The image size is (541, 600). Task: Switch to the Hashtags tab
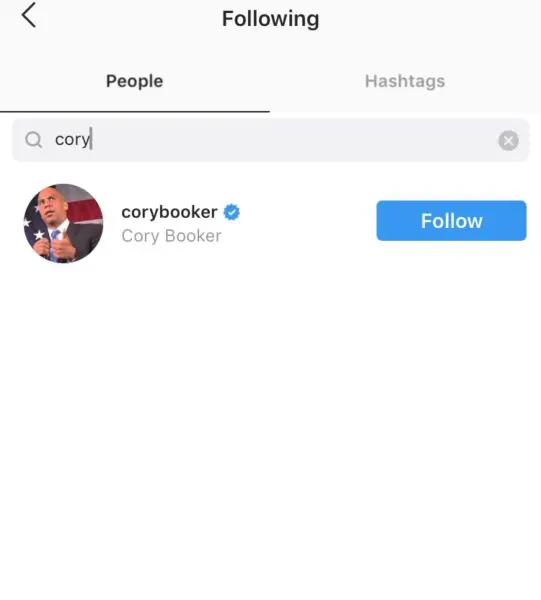[x=405, y=81]
